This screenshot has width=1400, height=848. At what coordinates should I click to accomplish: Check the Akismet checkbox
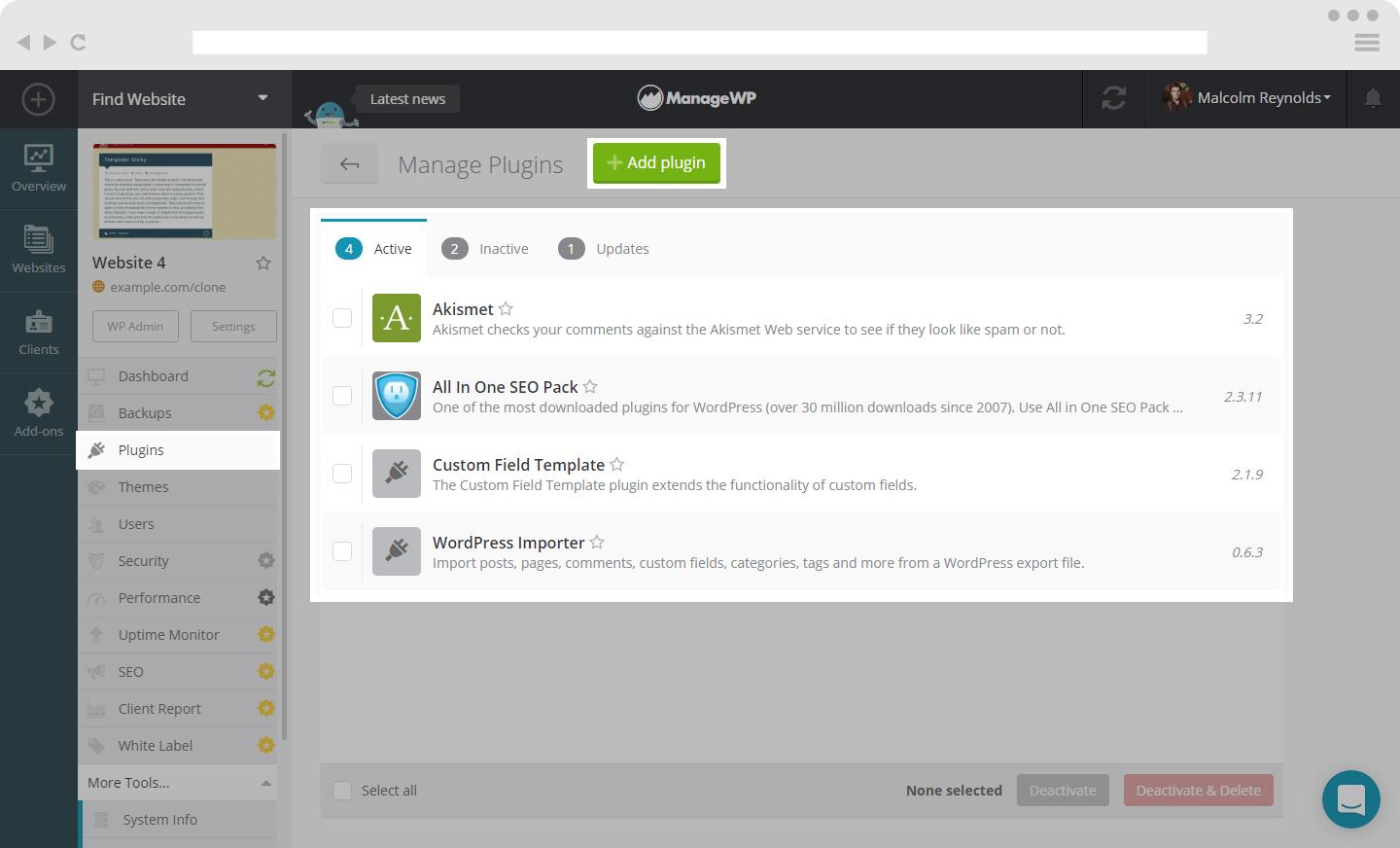pos(342,318)
